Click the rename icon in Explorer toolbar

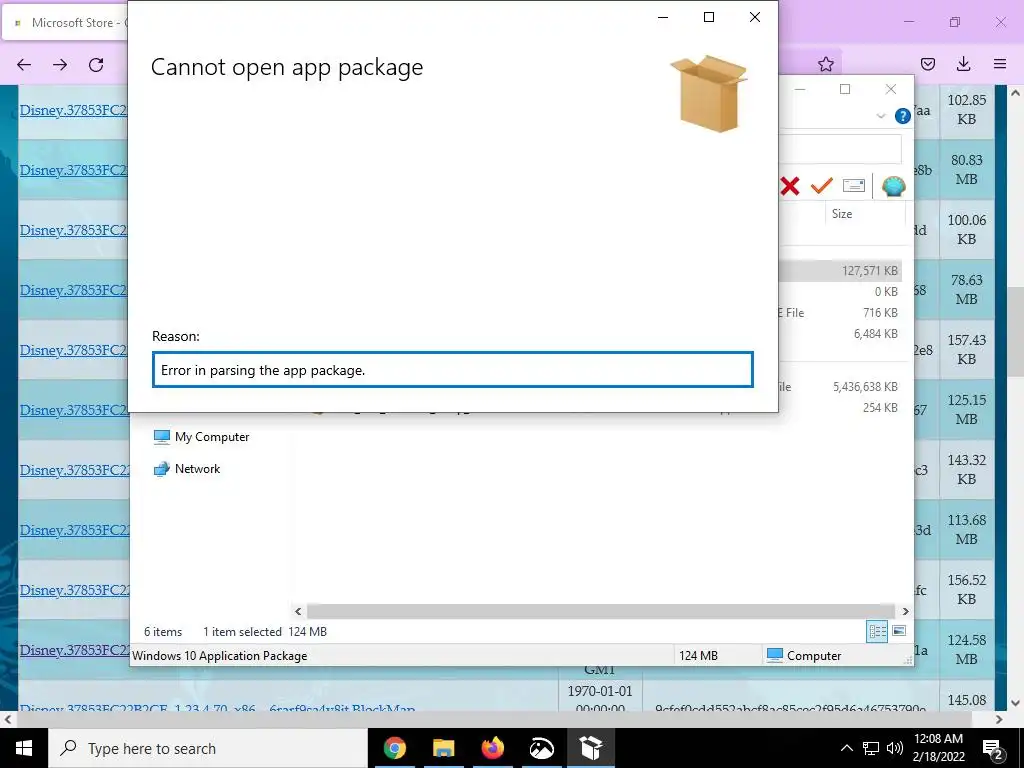854,186
